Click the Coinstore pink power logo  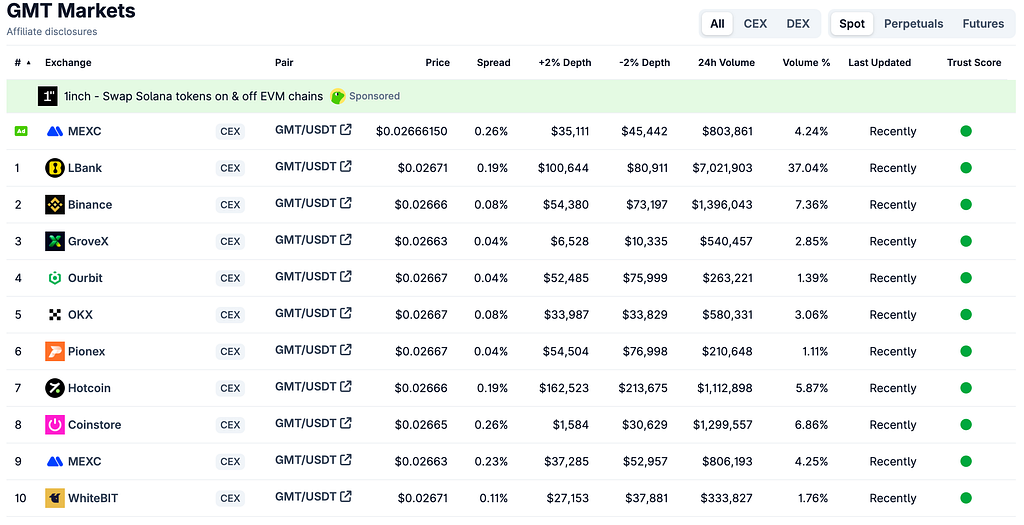55,424
